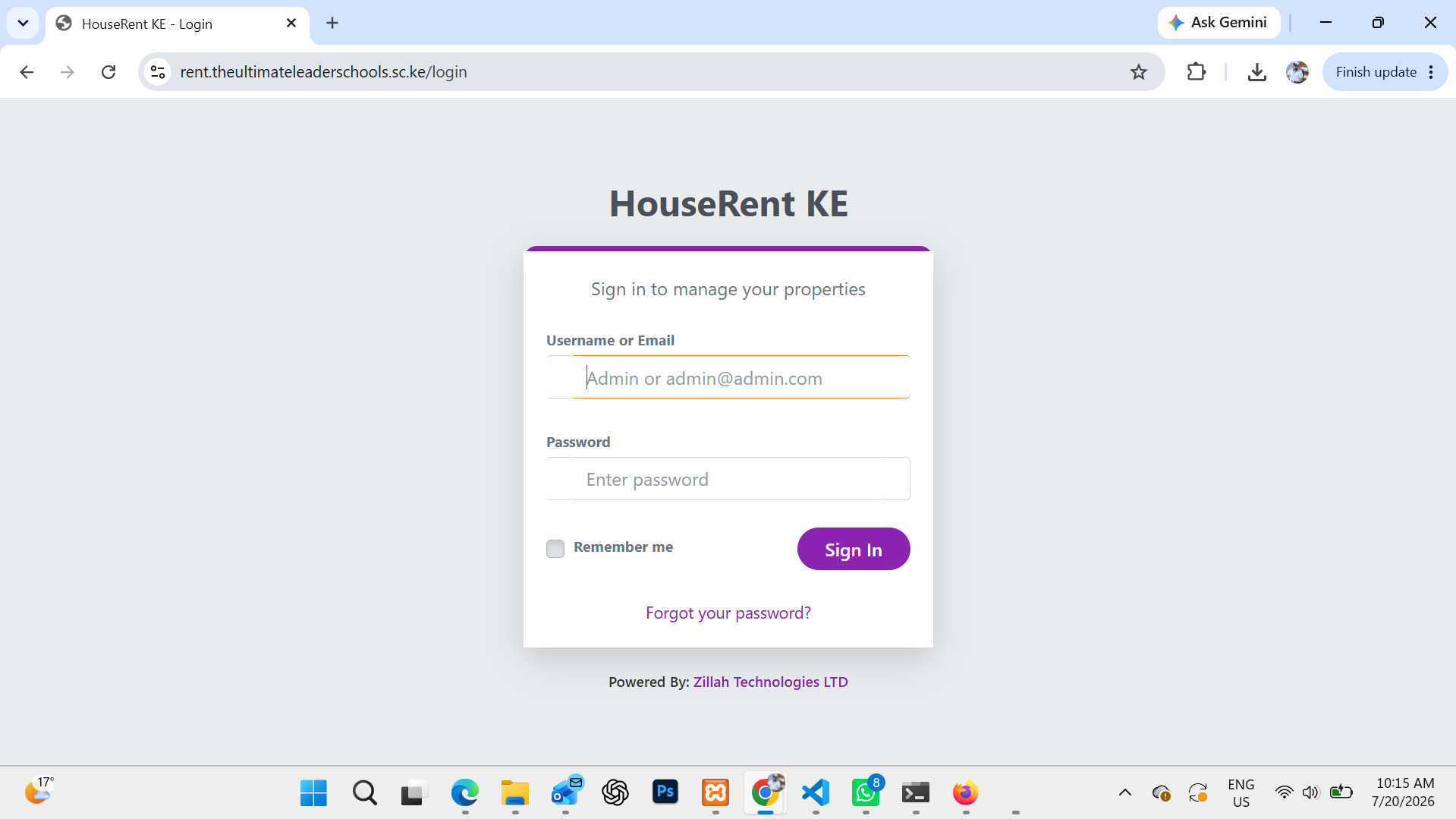Bookmark this page with the star icon

pos(1138,72)
